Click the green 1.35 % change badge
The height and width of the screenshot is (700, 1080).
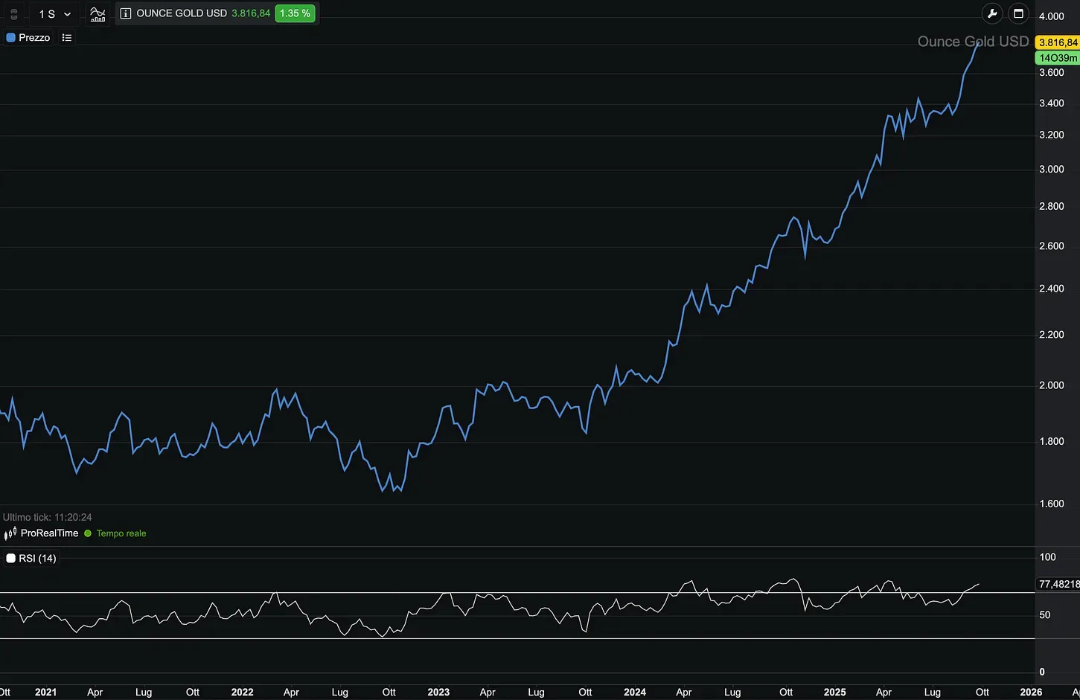click(x=295, y=13)
